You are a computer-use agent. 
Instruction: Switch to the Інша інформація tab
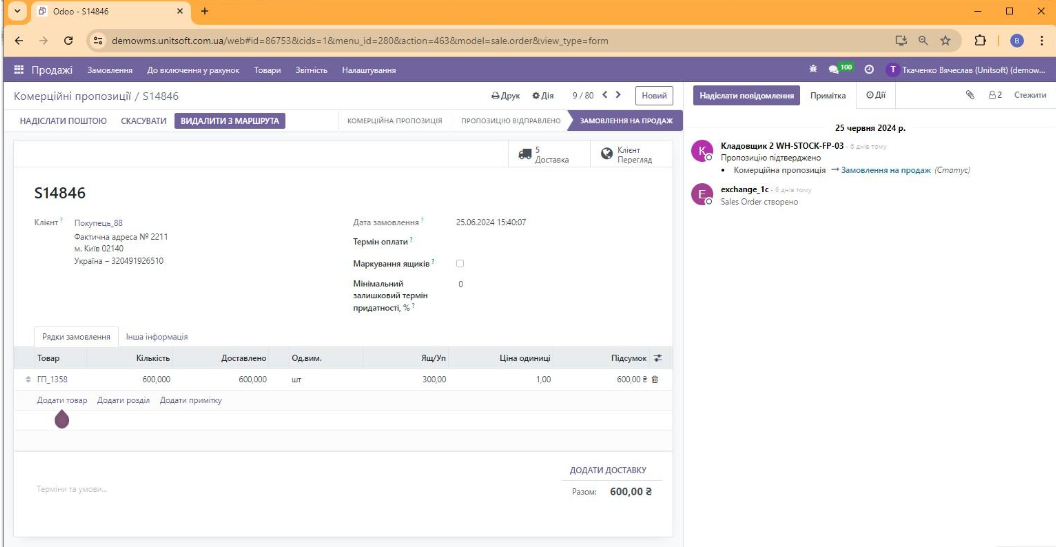156,337
